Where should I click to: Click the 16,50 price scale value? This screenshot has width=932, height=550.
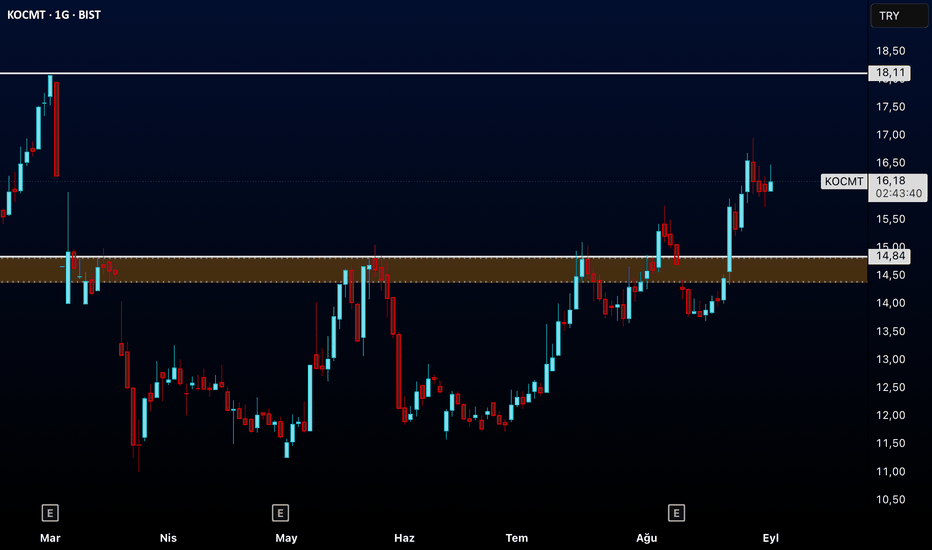pyautogui.click(x=890, y=163)
